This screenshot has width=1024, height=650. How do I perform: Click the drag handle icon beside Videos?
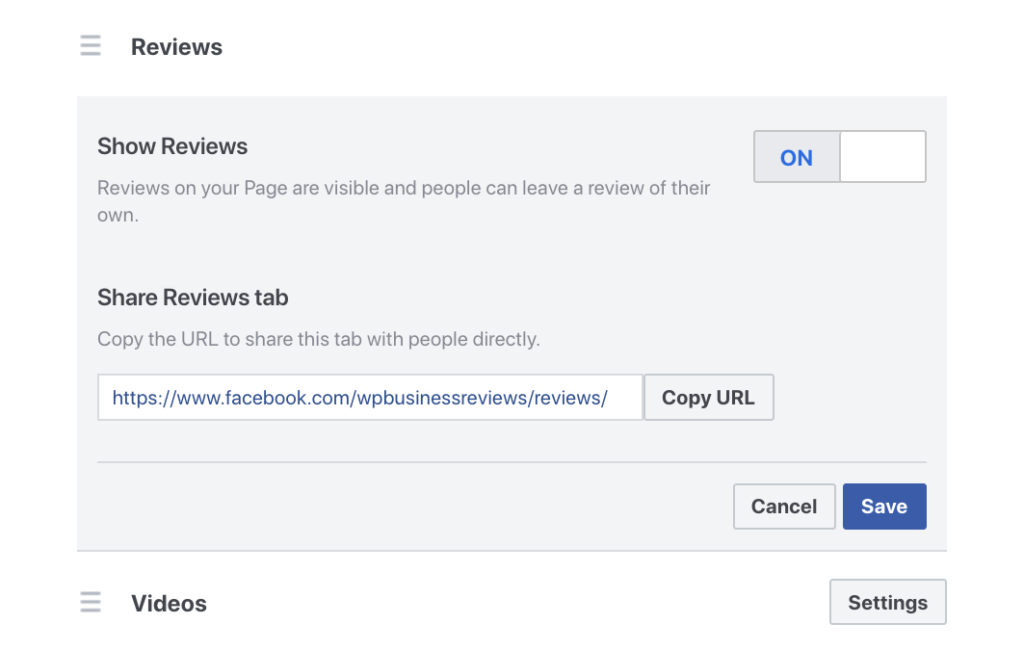(x=91, y=602)
